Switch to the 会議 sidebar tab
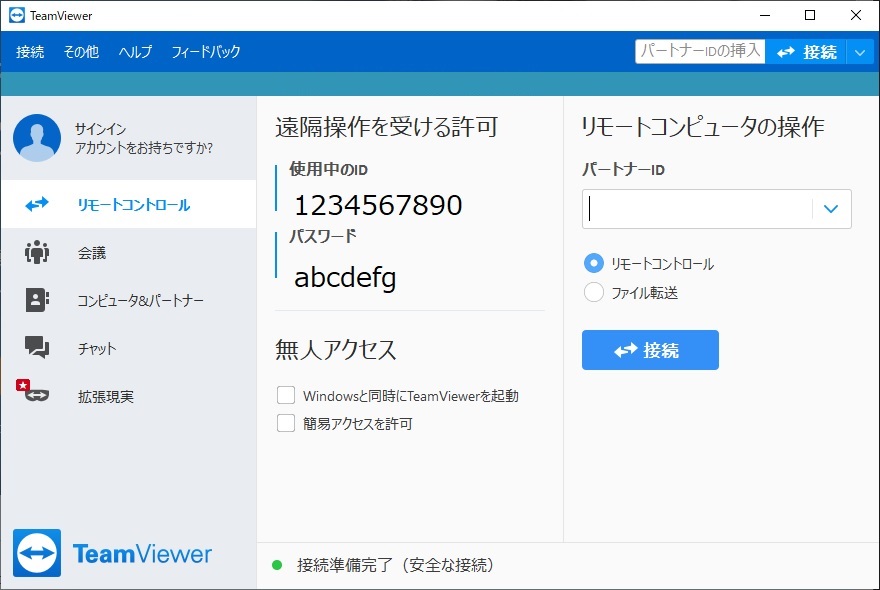Viewport: 880px width, 590px height. pos(129,253)
